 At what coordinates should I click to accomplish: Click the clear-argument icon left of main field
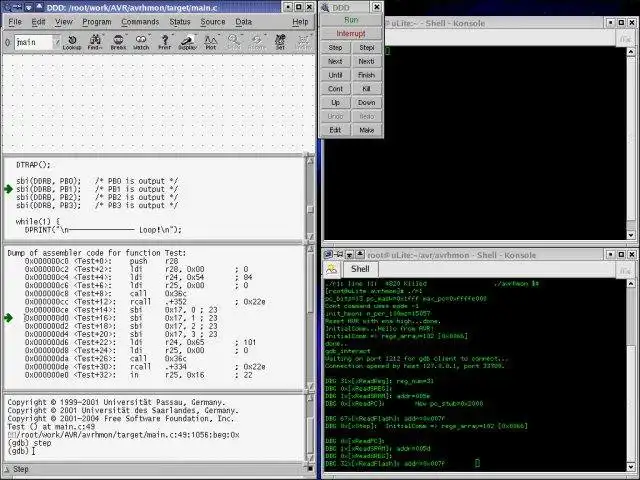coord(8,42)
